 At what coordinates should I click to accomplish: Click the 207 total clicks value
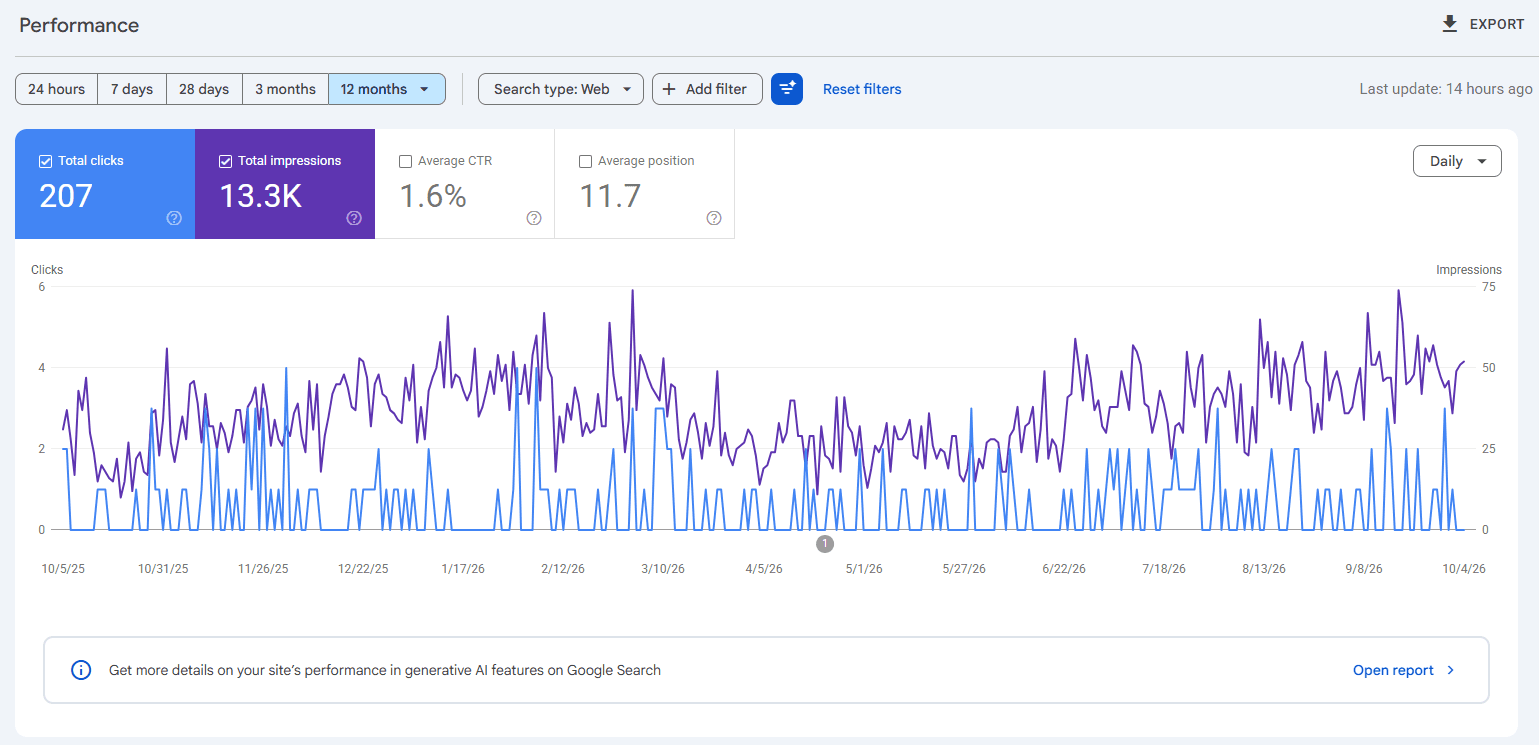click(x=66, y=196)
